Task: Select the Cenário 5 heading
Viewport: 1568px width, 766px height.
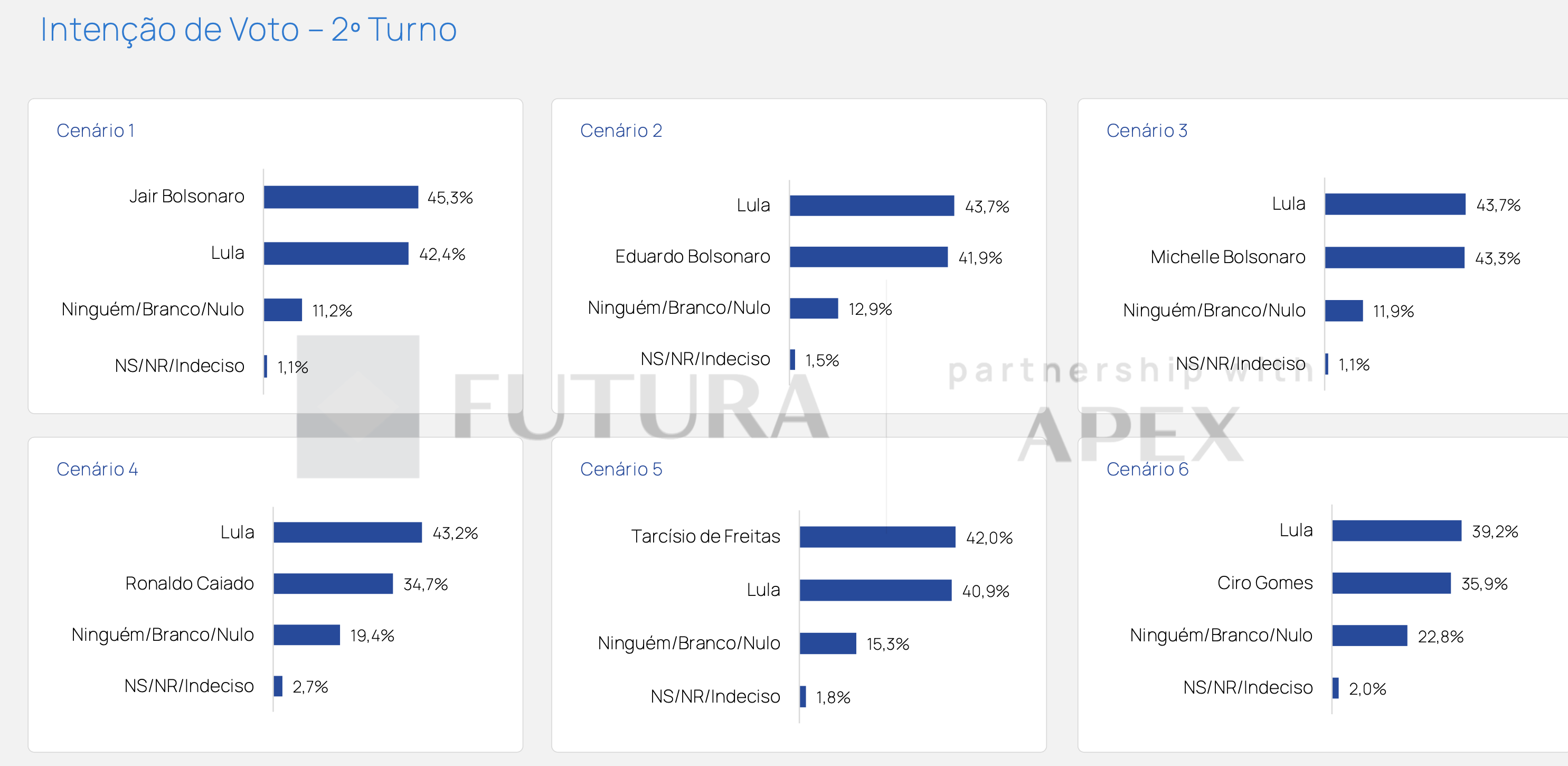Action: point(621,470)
